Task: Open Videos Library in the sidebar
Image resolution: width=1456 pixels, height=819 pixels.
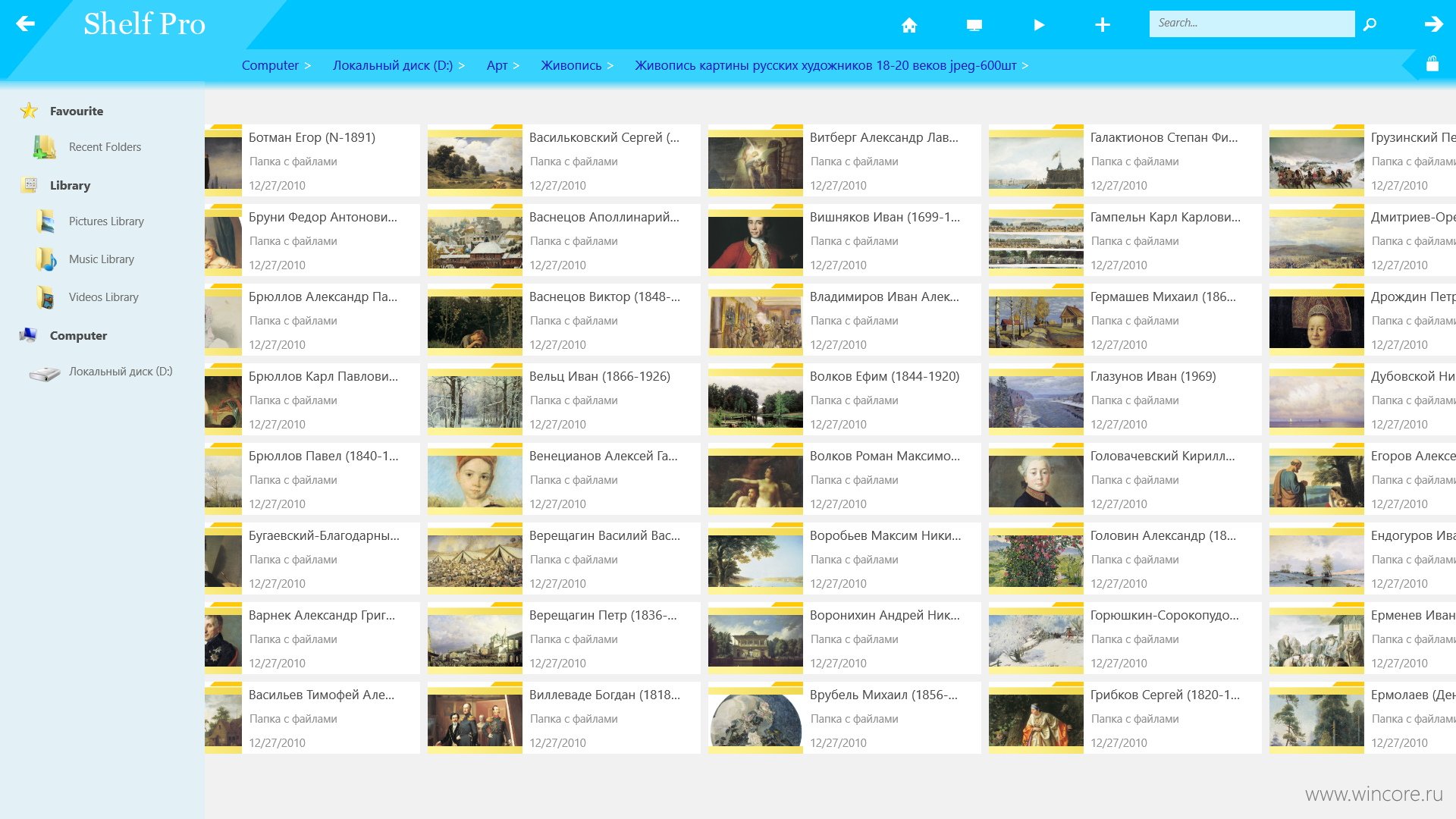Action: point(104,297)
